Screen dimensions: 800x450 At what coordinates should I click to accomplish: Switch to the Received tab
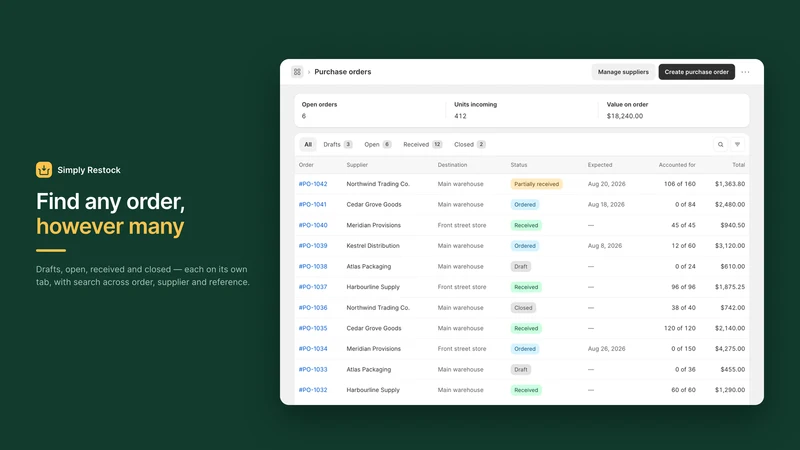point(422,144)
